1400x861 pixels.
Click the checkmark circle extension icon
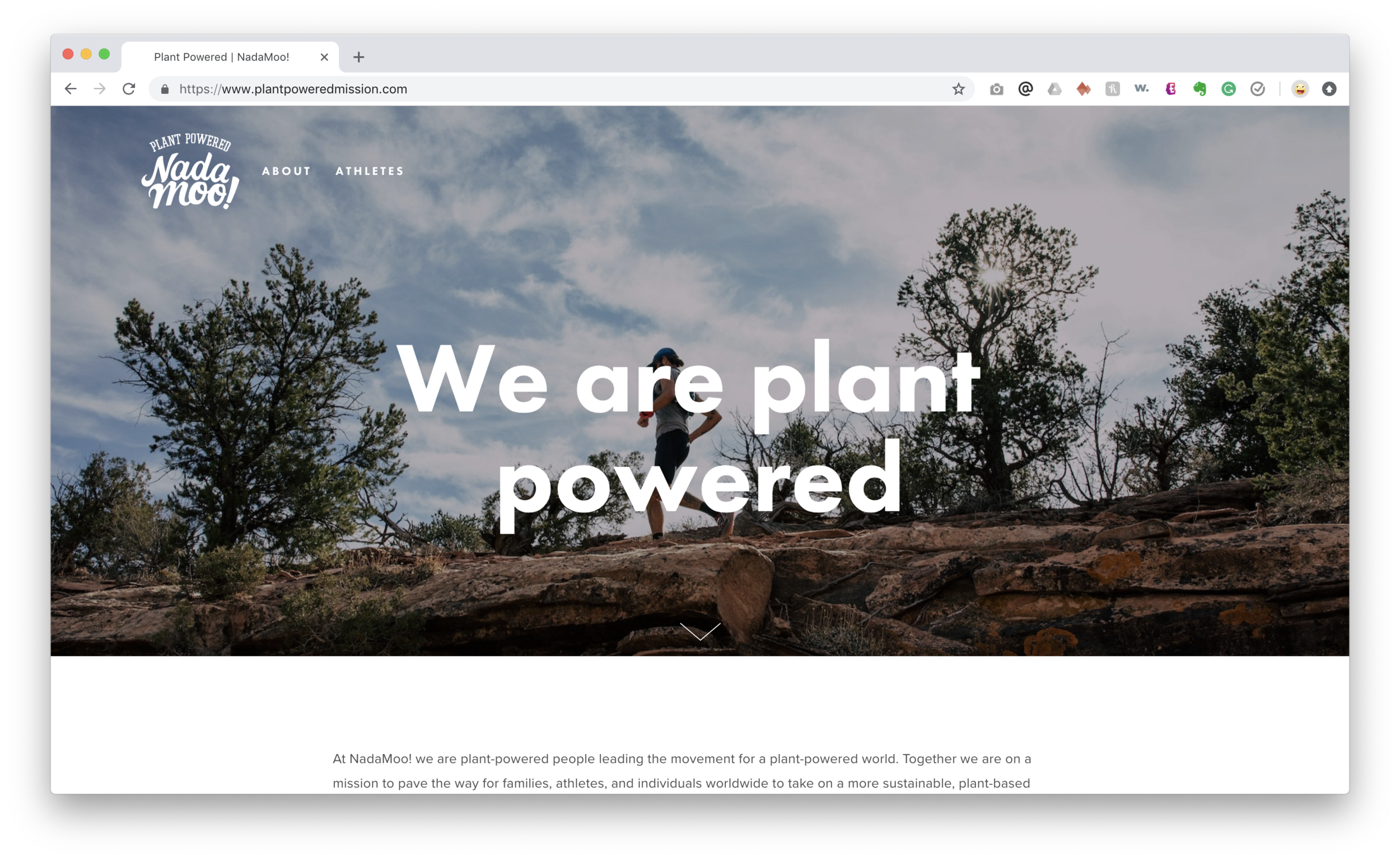point(1258,89)
